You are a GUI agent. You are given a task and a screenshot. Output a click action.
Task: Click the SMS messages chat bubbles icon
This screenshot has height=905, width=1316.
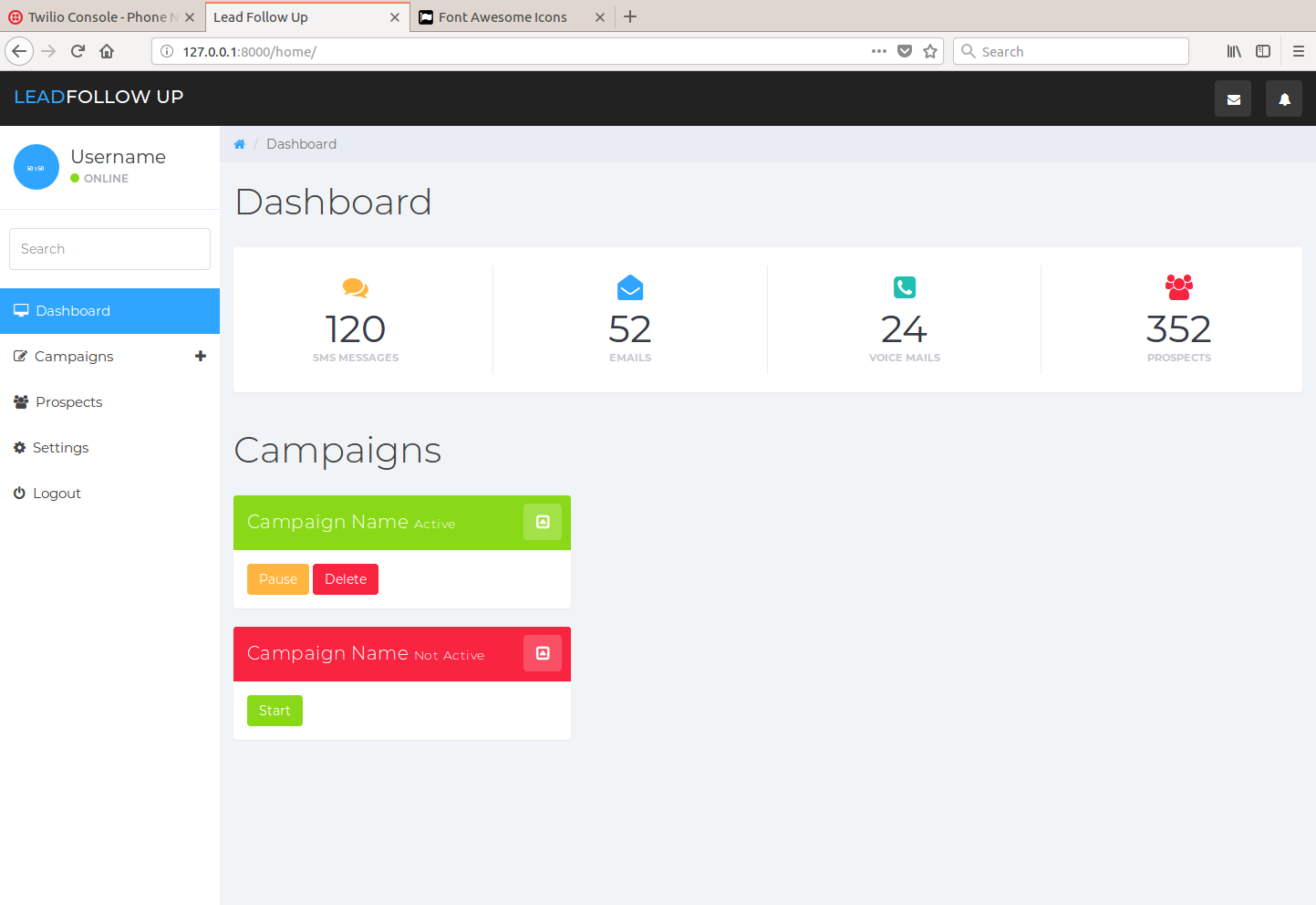pyautogui.click(x=355, y=288)
